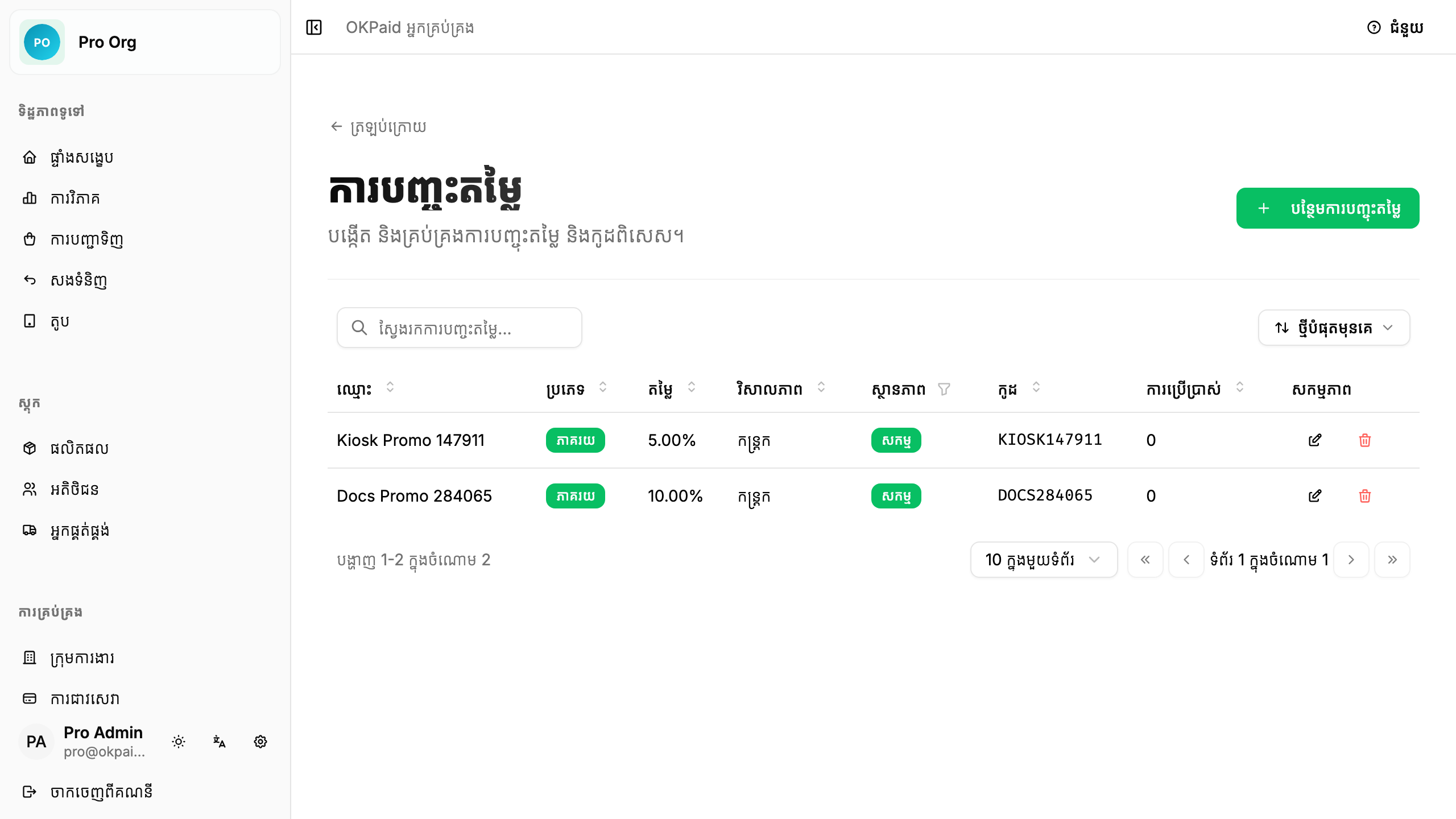
Task: Click the add discount (បន្ថែមការបញ្ចុះតម្លៃ) button
Action: (x=1327, y=208)
